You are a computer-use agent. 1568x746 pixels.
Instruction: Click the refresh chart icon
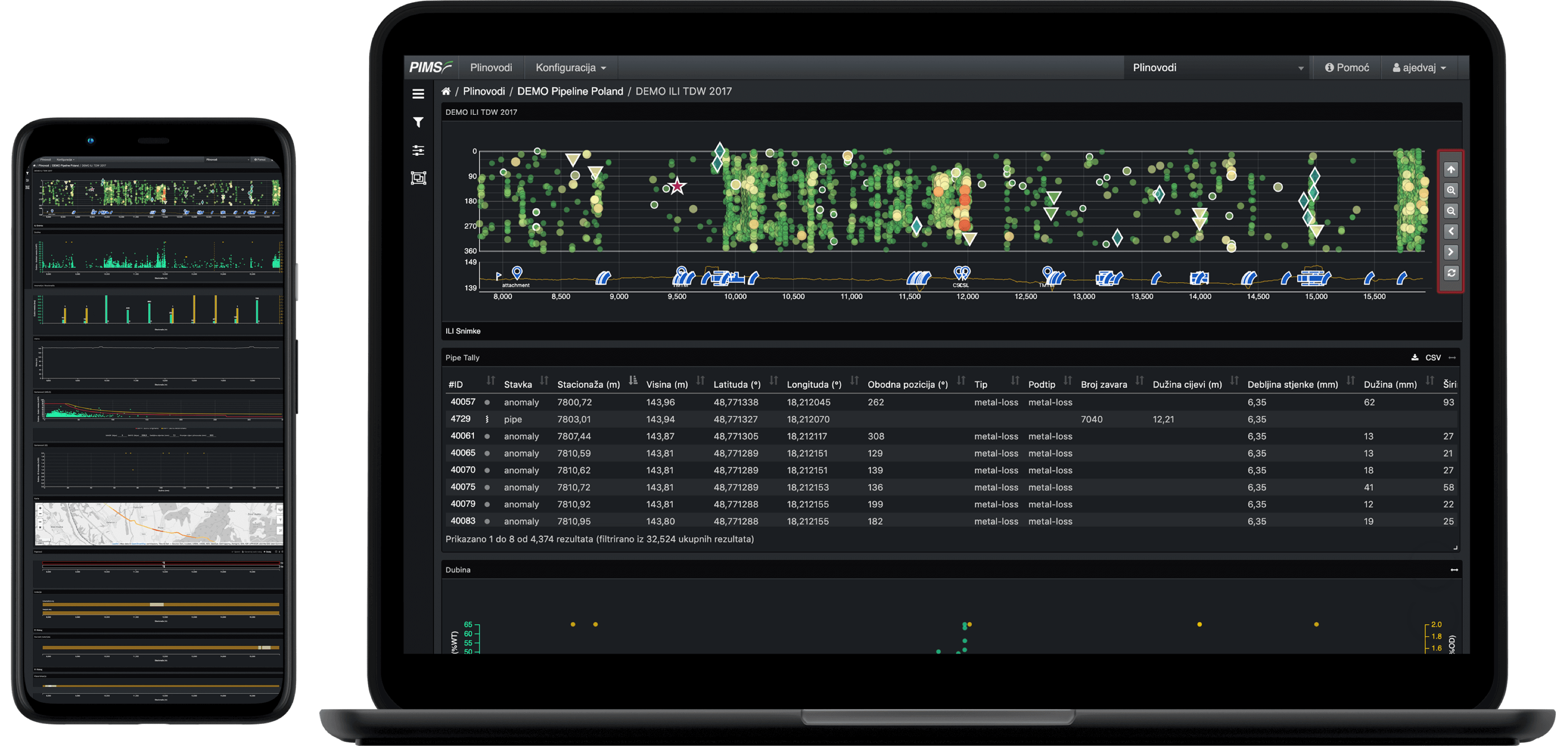tap(1451, 273)
